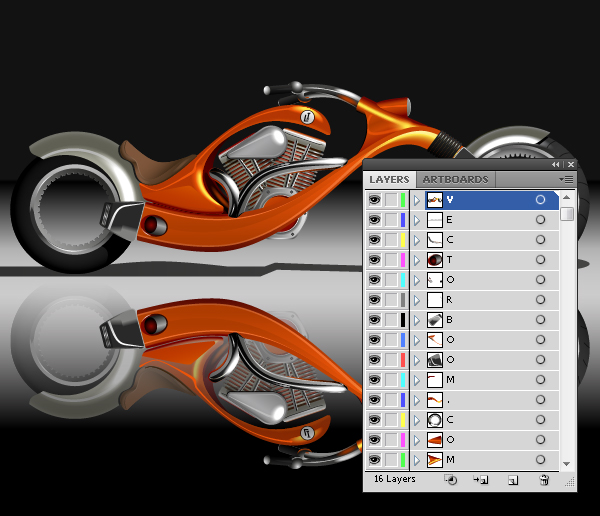The image size is (600, 516).
Task: Hide layer V using eye icon
Action: pyautogui.click(x=374, y=199)
